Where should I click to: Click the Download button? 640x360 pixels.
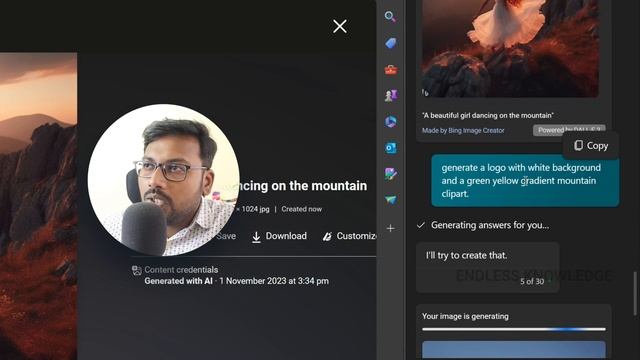point(280,236)
